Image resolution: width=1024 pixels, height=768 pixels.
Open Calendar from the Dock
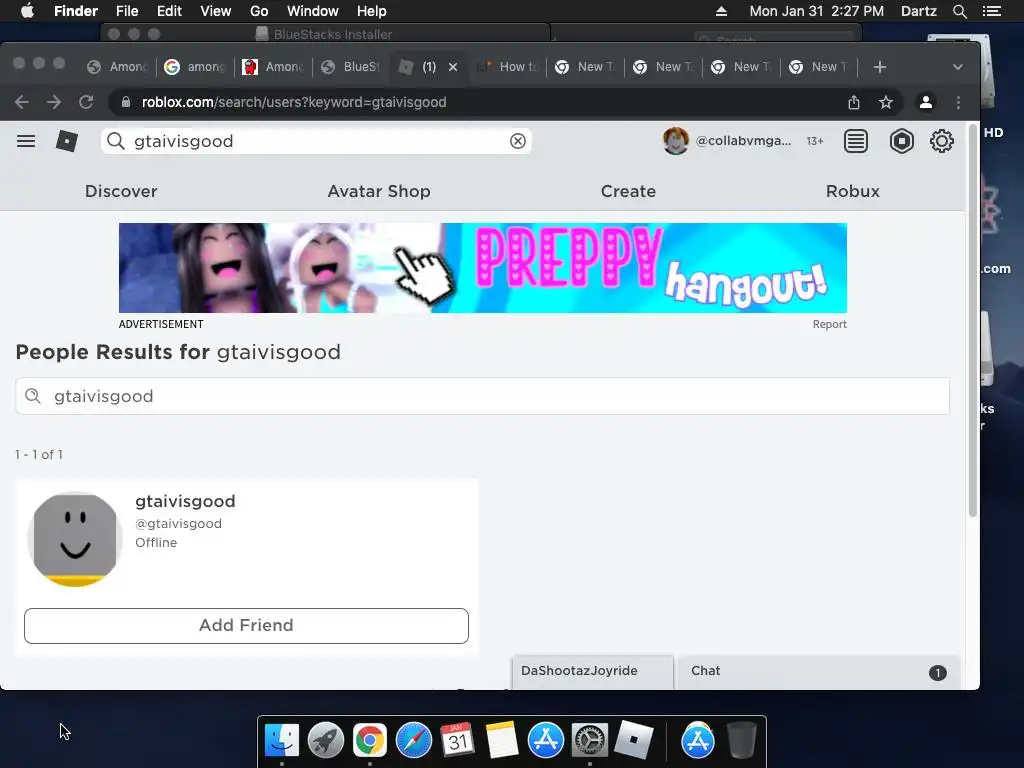tap(457, 741)
